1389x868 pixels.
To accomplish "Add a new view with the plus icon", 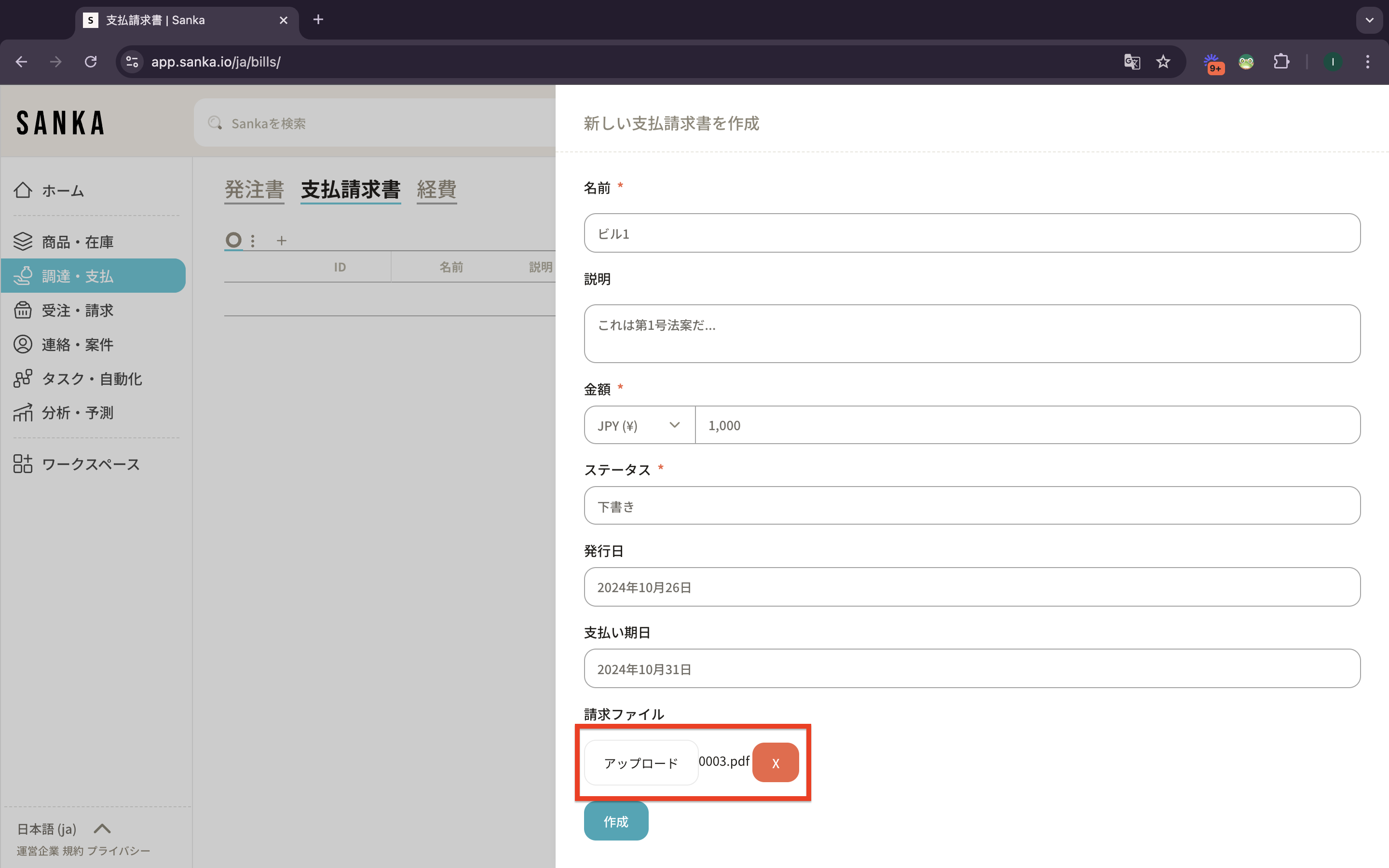I will click(281, 241).
